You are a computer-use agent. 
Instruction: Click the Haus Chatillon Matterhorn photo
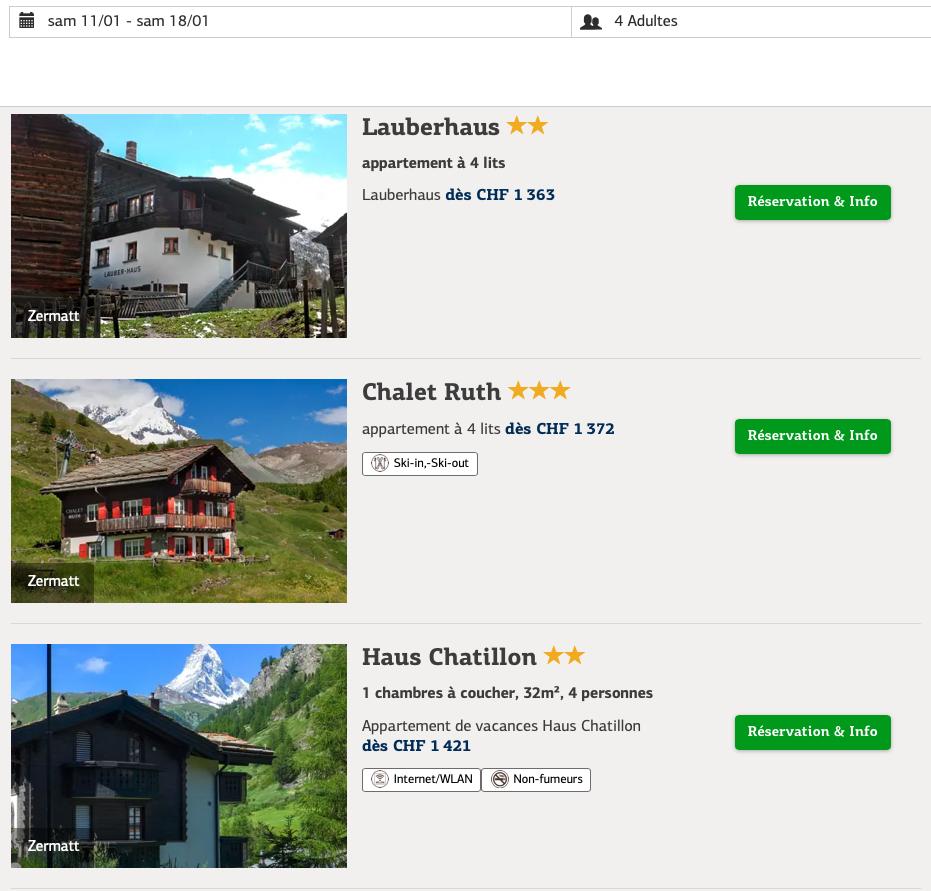(x=179, y=756)
